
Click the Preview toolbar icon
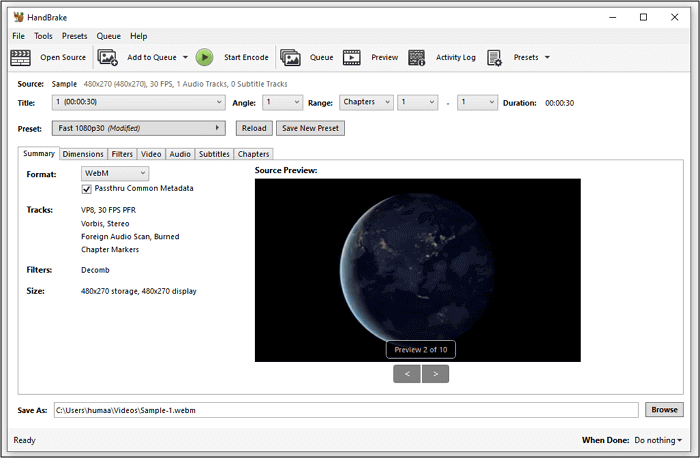[x=352, y=58]
